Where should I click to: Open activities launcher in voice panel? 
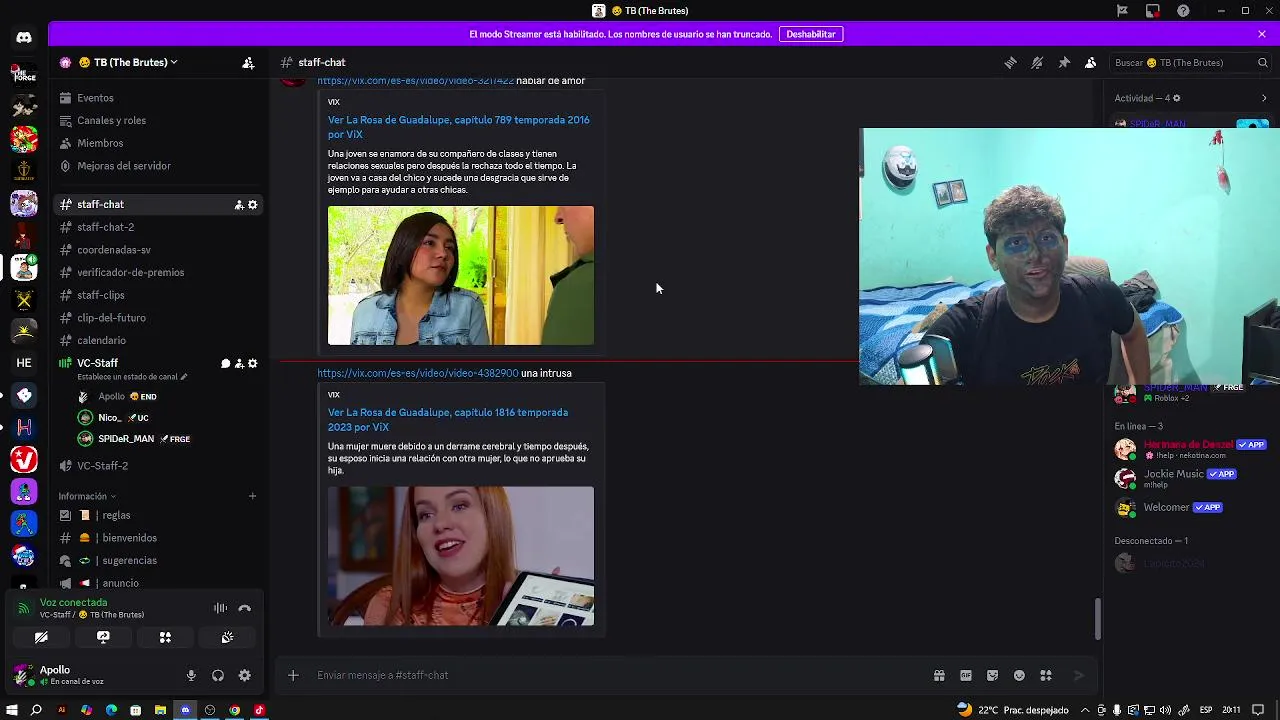(165, 637)
